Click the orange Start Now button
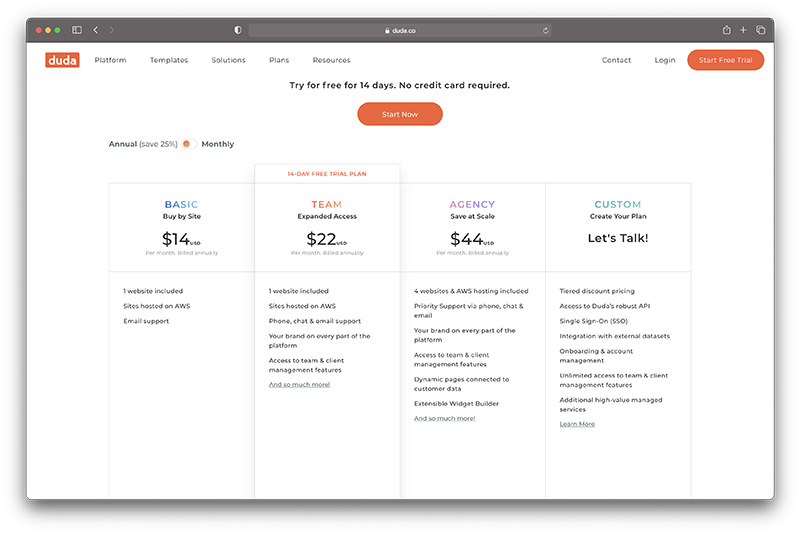The width and height of the screenshot is (800, 534). (400, 114)
